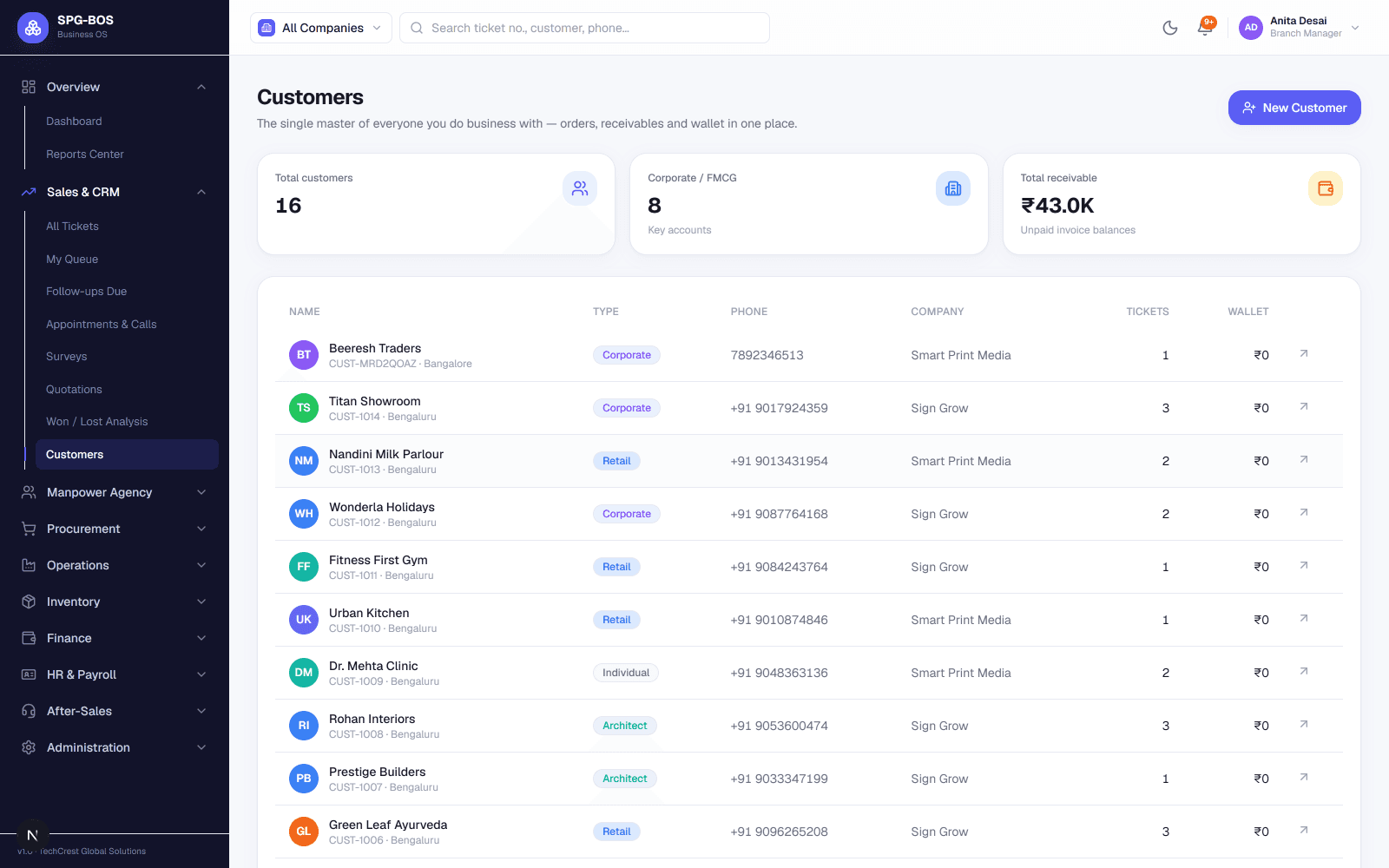Click UK avatar for Urban Kitchen

click(x=304, y=620)
